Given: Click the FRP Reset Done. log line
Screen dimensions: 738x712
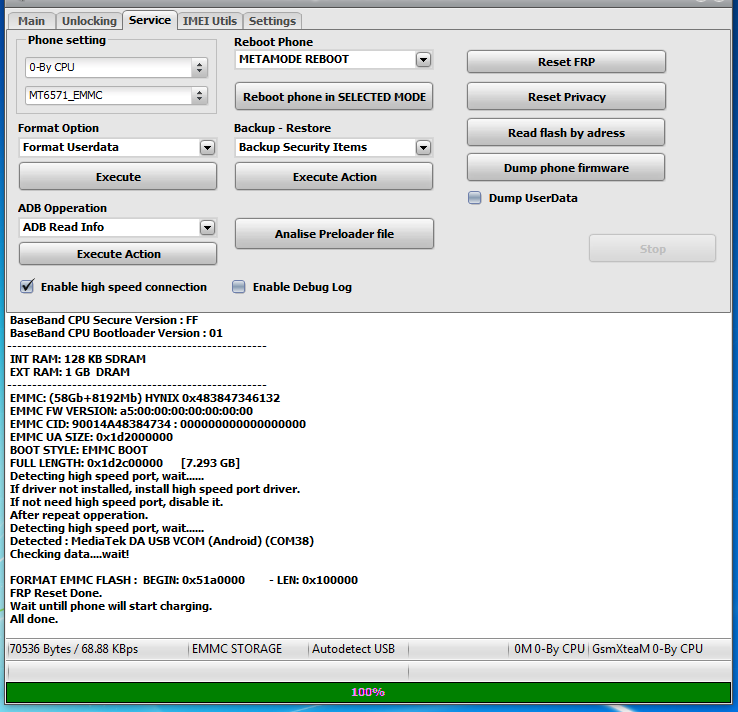Looking at the screenshot, I should (56, 593).
